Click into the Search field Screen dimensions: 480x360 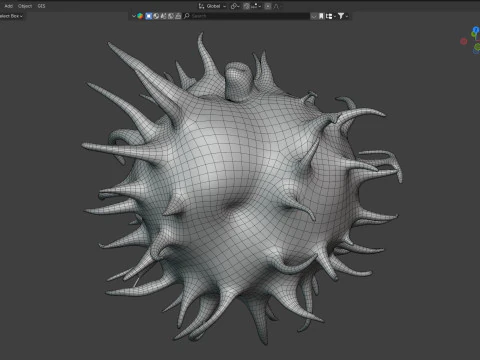[x=247, y=16]
